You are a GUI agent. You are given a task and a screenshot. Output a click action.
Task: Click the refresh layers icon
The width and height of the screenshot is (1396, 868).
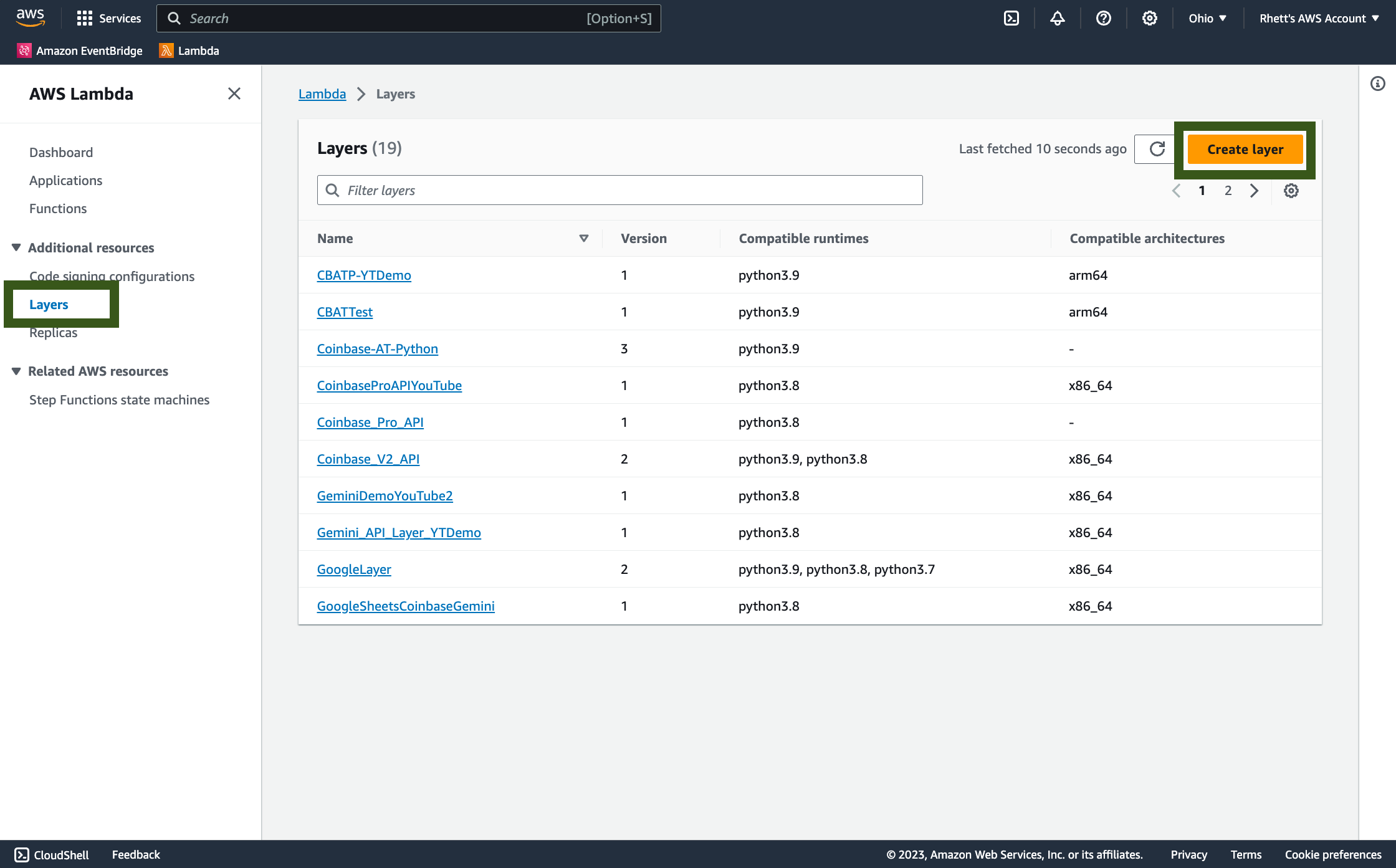1155,148
